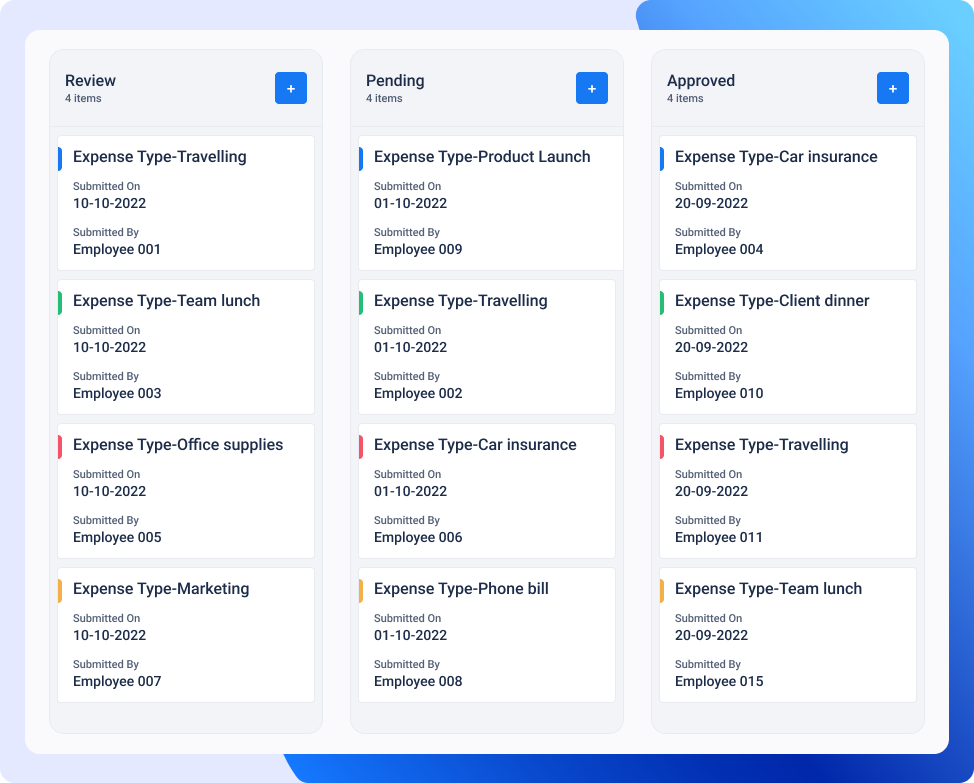This screenshot has height=783, width=974.
Task: Click the date on Marketing card
Action: coord(109,635)
